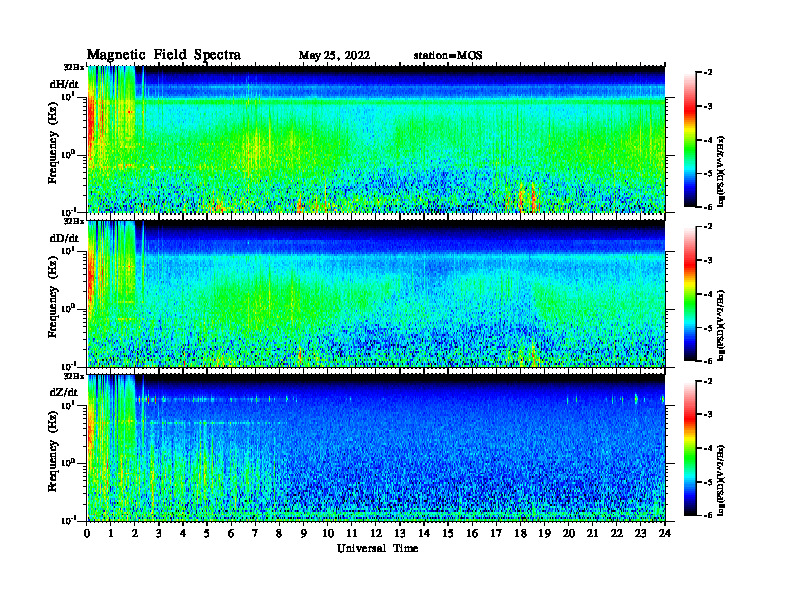Click the "station=MOS" label
Viewport: 792px width, 612px height.
(x=448, y=56)
